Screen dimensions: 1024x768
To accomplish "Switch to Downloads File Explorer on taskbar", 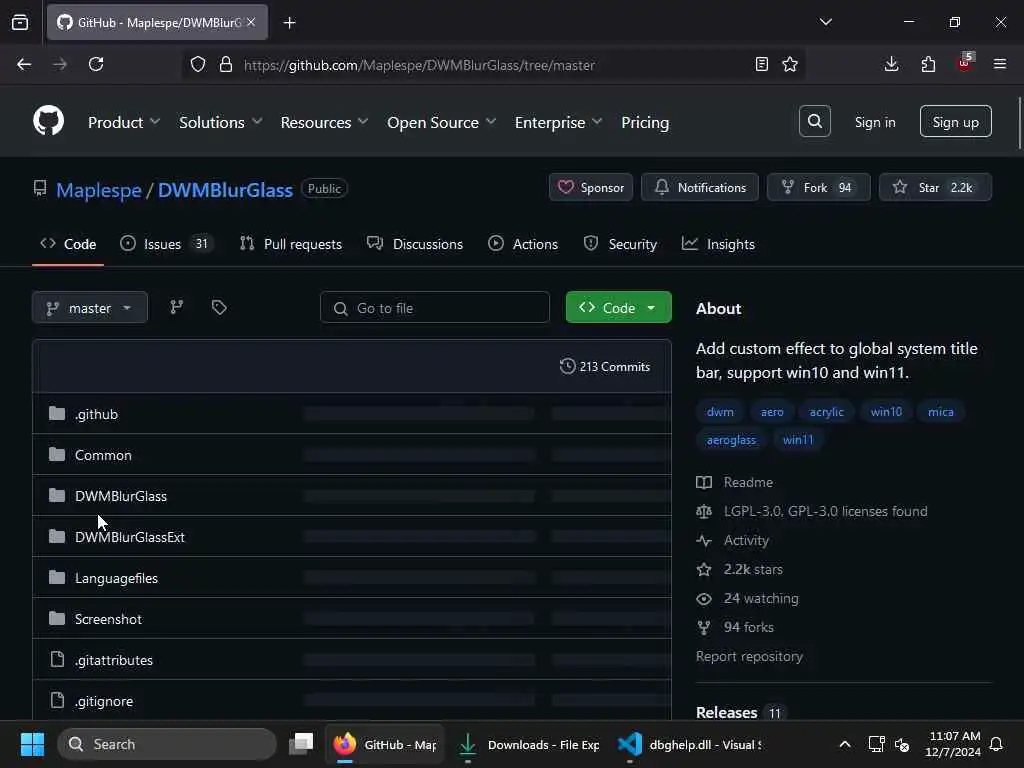I will coord(530,744).
